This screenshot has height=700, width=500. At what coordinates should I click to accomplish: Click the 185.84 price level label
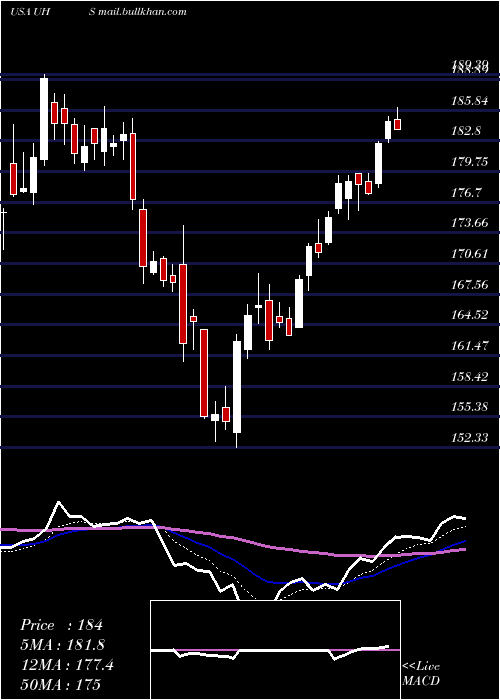pyautogui.click(x=469, y=101)
